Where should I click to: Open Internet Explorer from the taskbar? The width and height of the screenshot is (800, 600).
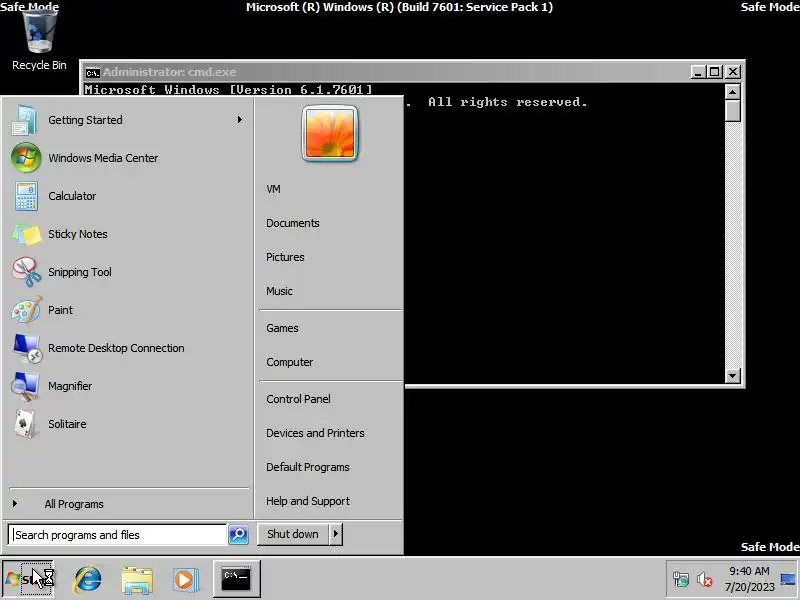tap(88, 579)
